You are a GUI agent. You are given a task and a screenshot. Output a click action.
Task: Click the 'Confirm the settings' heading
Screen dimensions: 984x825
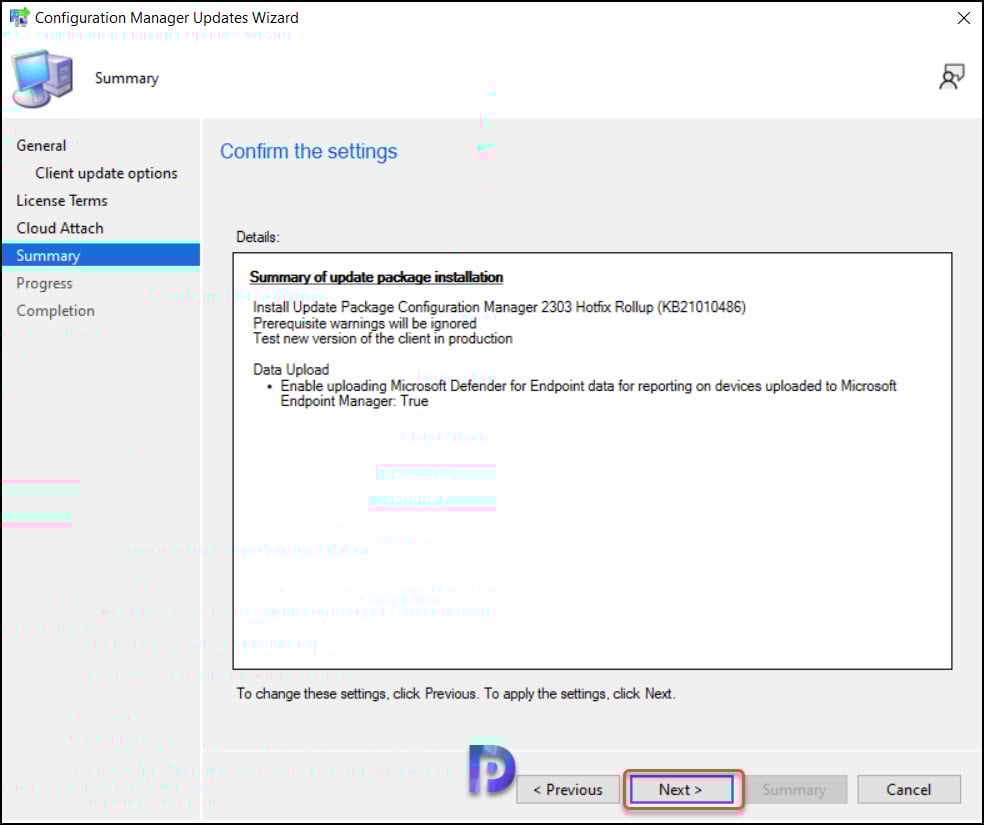tap(308, 151)
